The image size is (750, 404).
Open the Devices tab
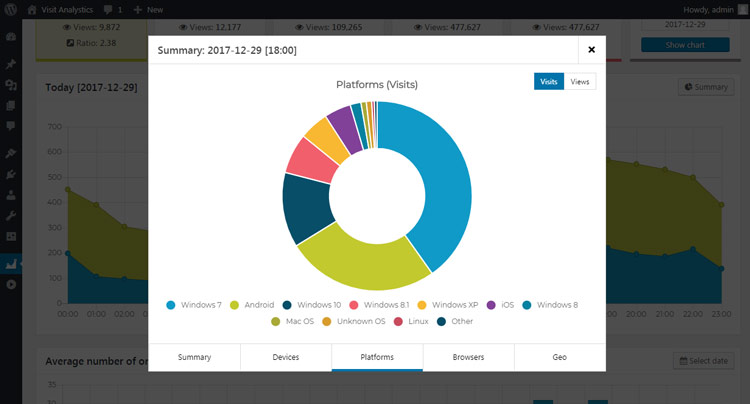tap(286, 357)
